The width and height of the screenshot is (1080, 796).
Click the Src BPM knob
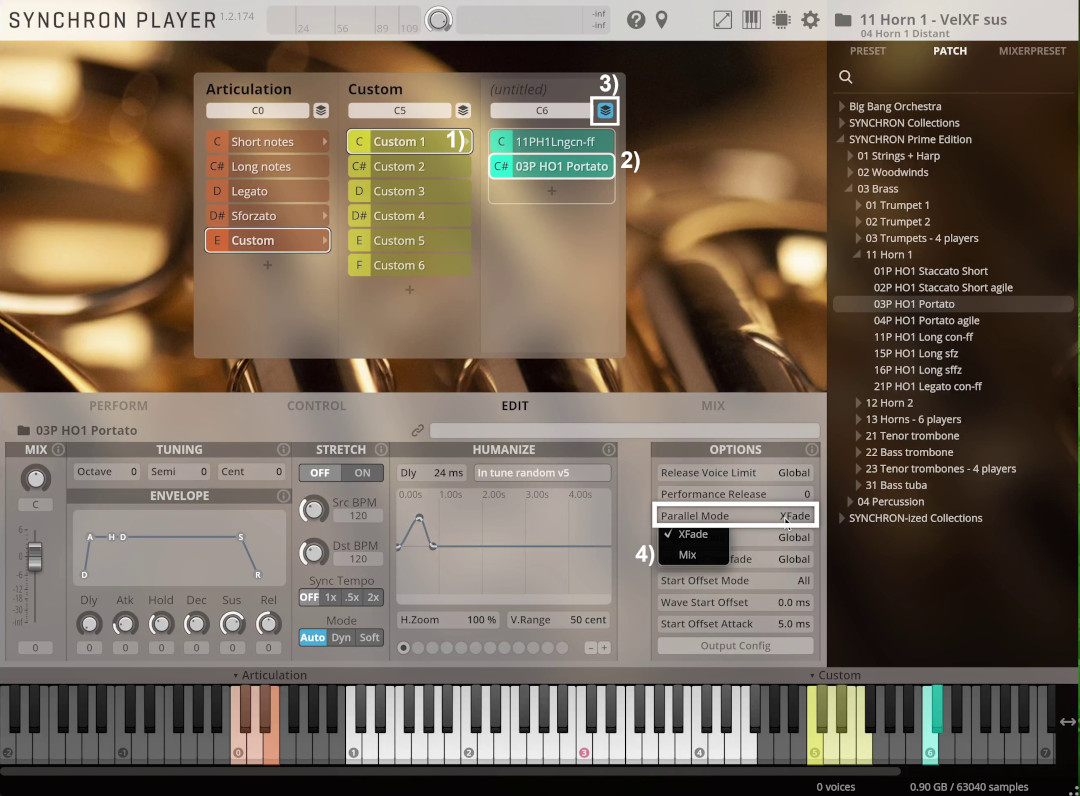[313, 510]
